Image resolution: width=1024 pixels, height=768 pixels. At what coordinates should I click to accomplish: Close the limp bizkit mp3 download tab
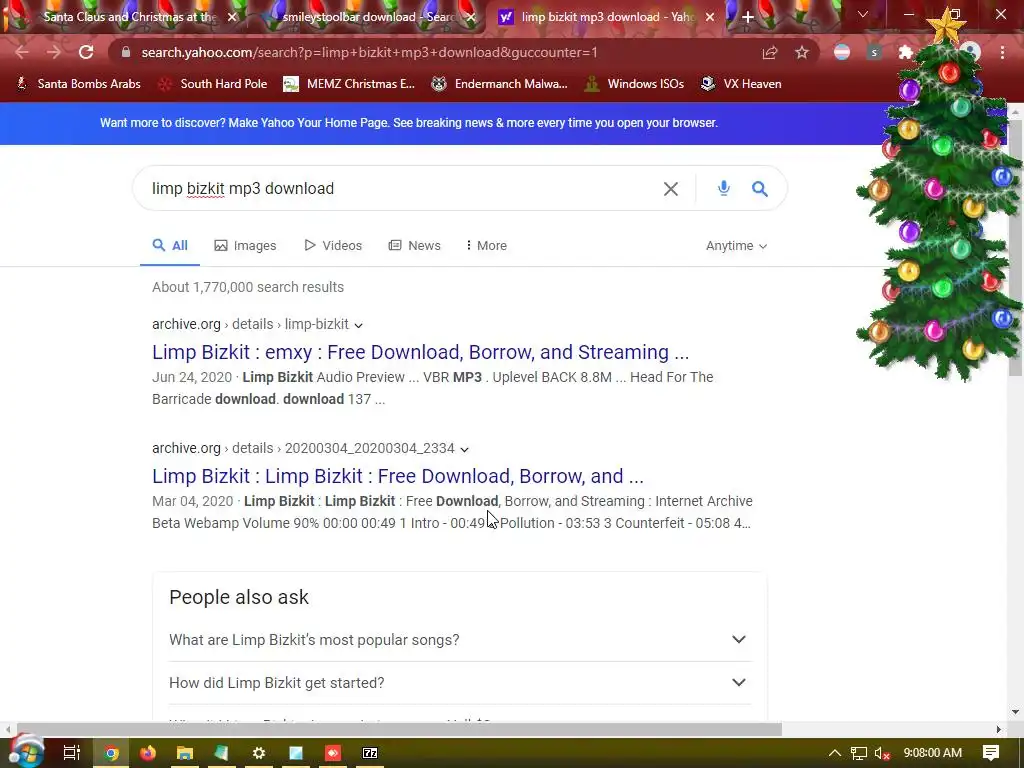pyautogui.click(x=711, y=17)
